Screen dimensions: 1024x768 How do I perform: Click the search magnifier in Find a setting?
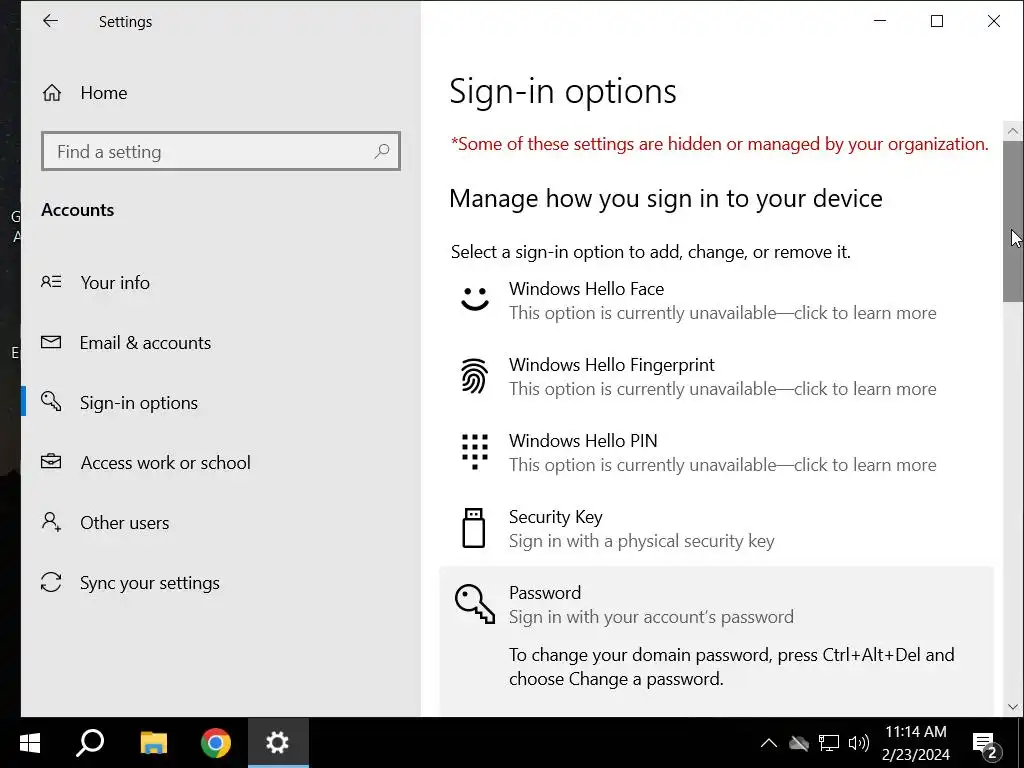[x=382, y=152]
